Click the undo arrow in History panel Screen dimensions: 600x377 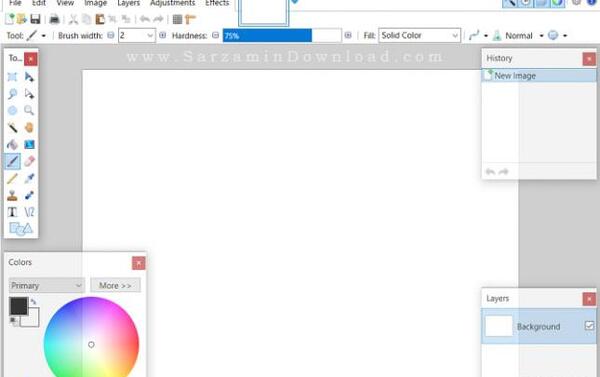point(490,171)
